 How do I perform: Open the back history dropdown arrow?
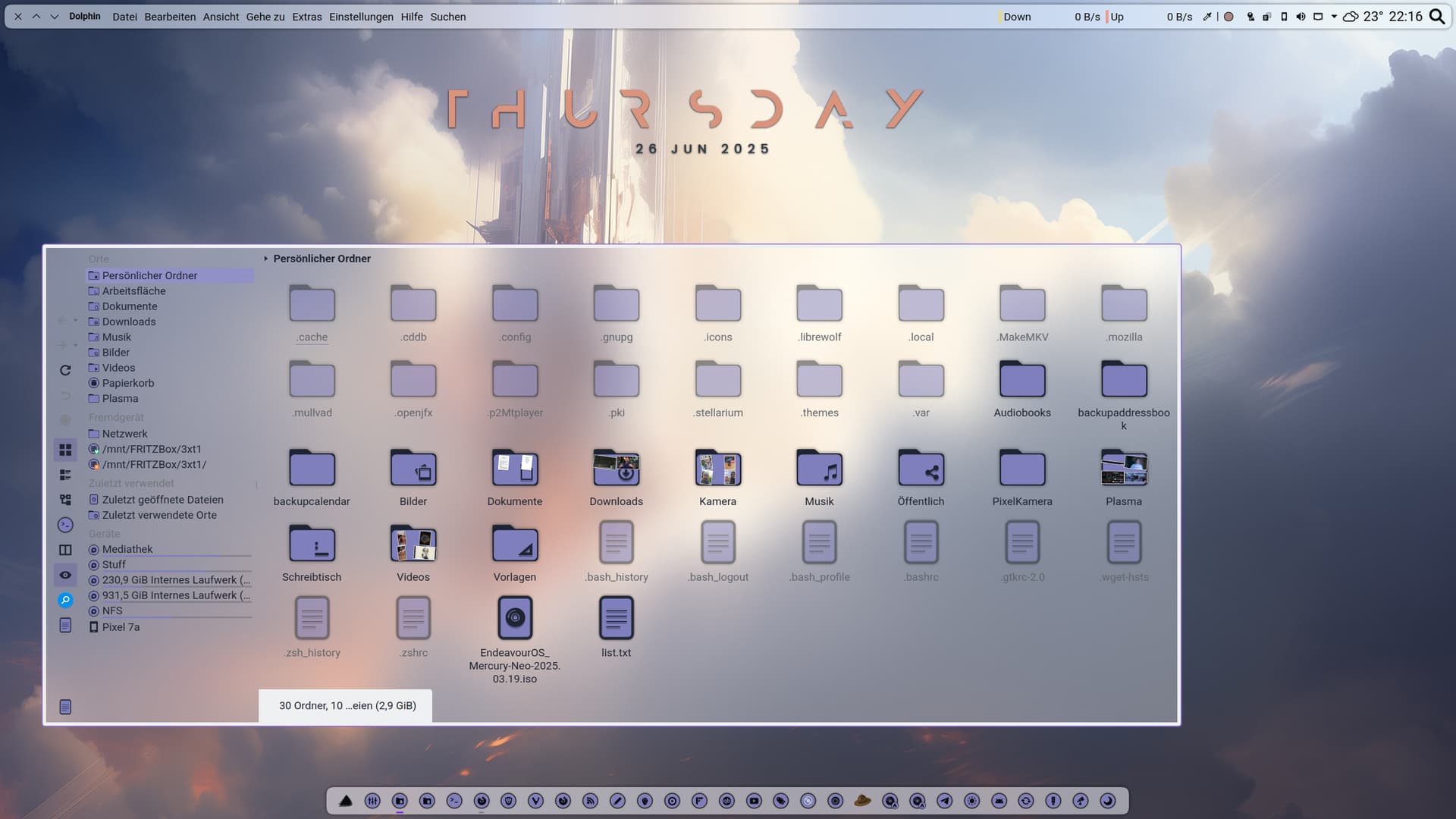tap(75, 321)
